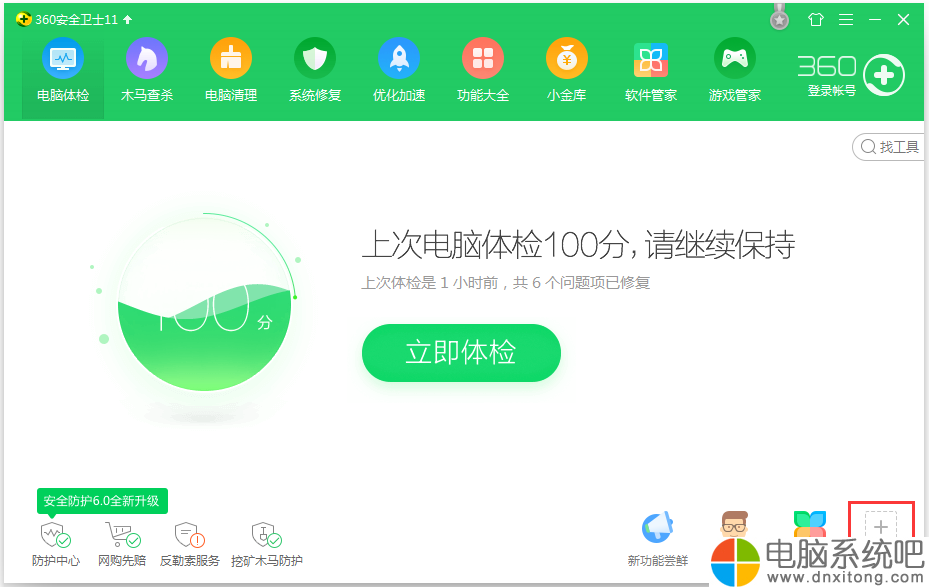The width and height of the screenshot is (929, 587).
Task: Open 电脑清理 cleanup tool
Action: (x=231, y=71)
